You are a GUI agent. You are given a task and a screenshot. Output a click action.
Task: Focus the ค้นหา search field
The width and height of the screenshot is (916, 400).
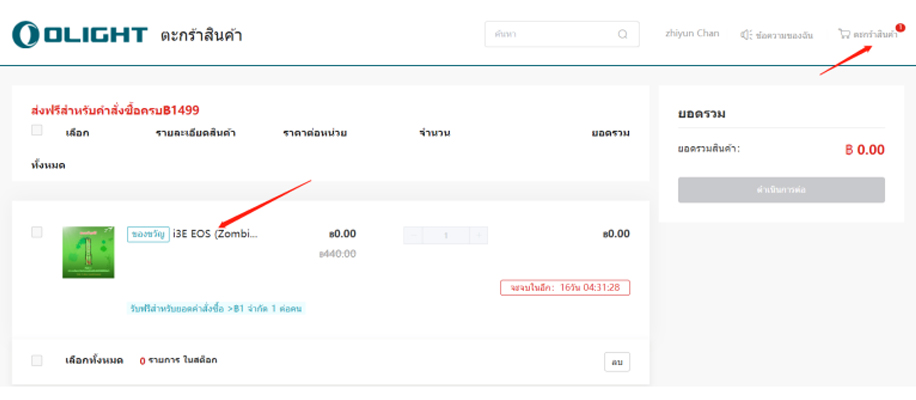[x=550, y=35]
